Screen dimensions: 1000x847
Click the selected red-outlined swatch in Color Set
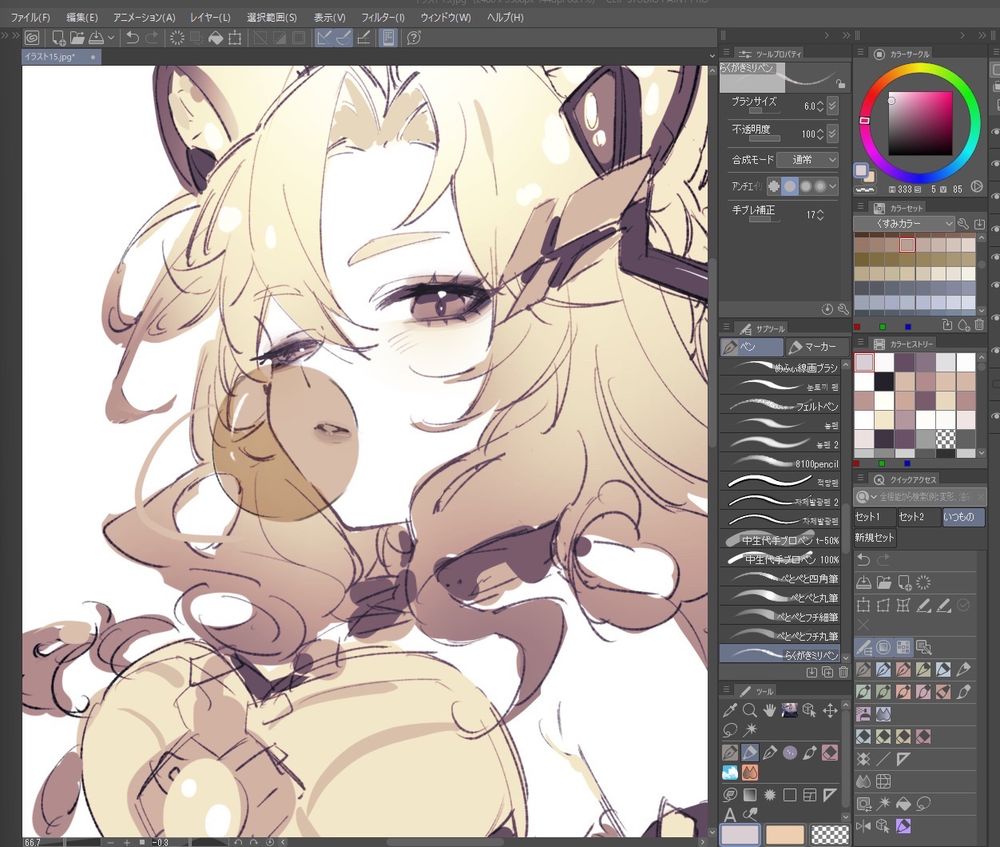(907, 244)
